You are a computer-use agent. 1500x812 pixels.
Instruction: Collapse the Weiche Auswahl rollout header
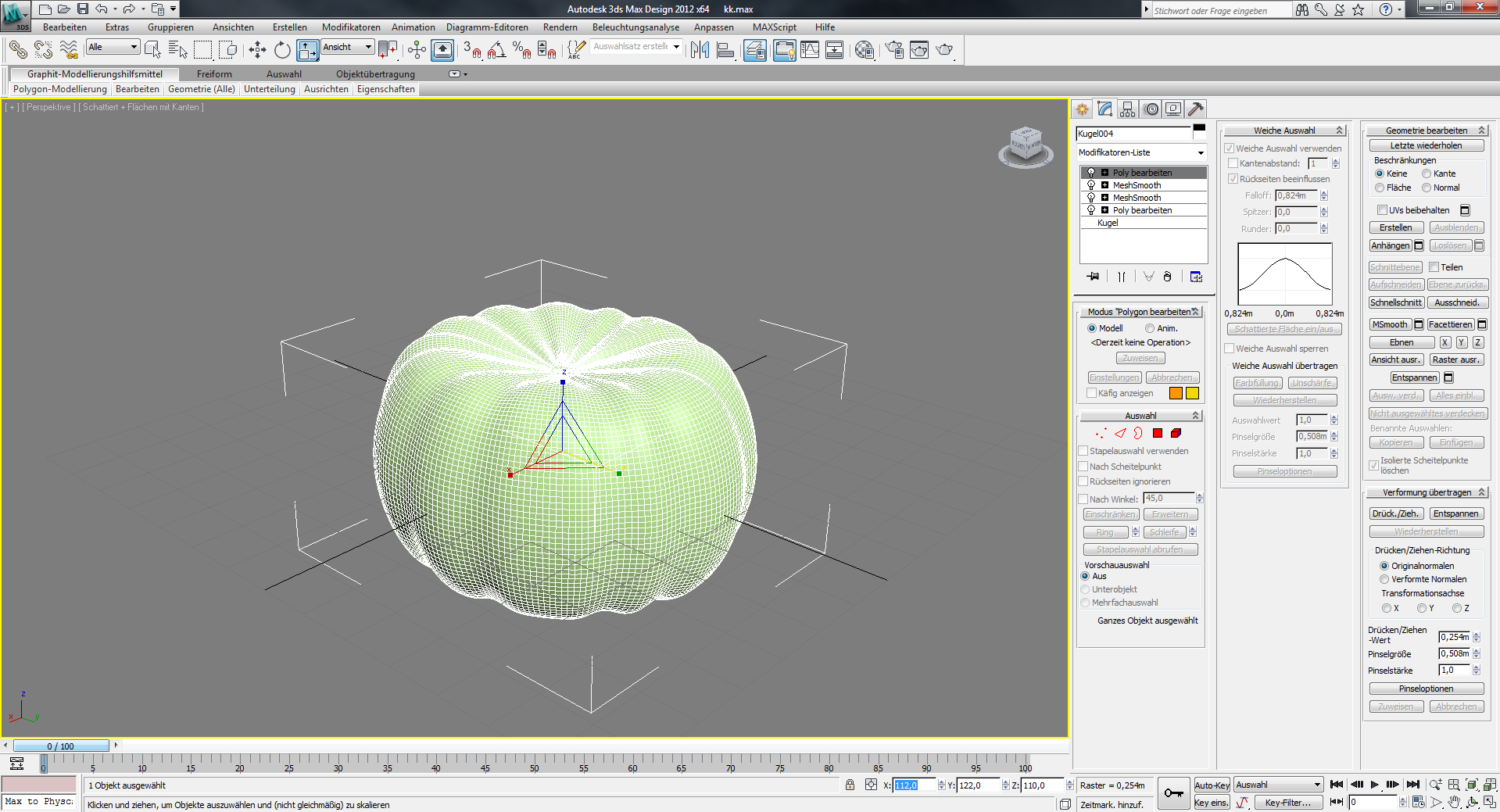coord(1284,131)
